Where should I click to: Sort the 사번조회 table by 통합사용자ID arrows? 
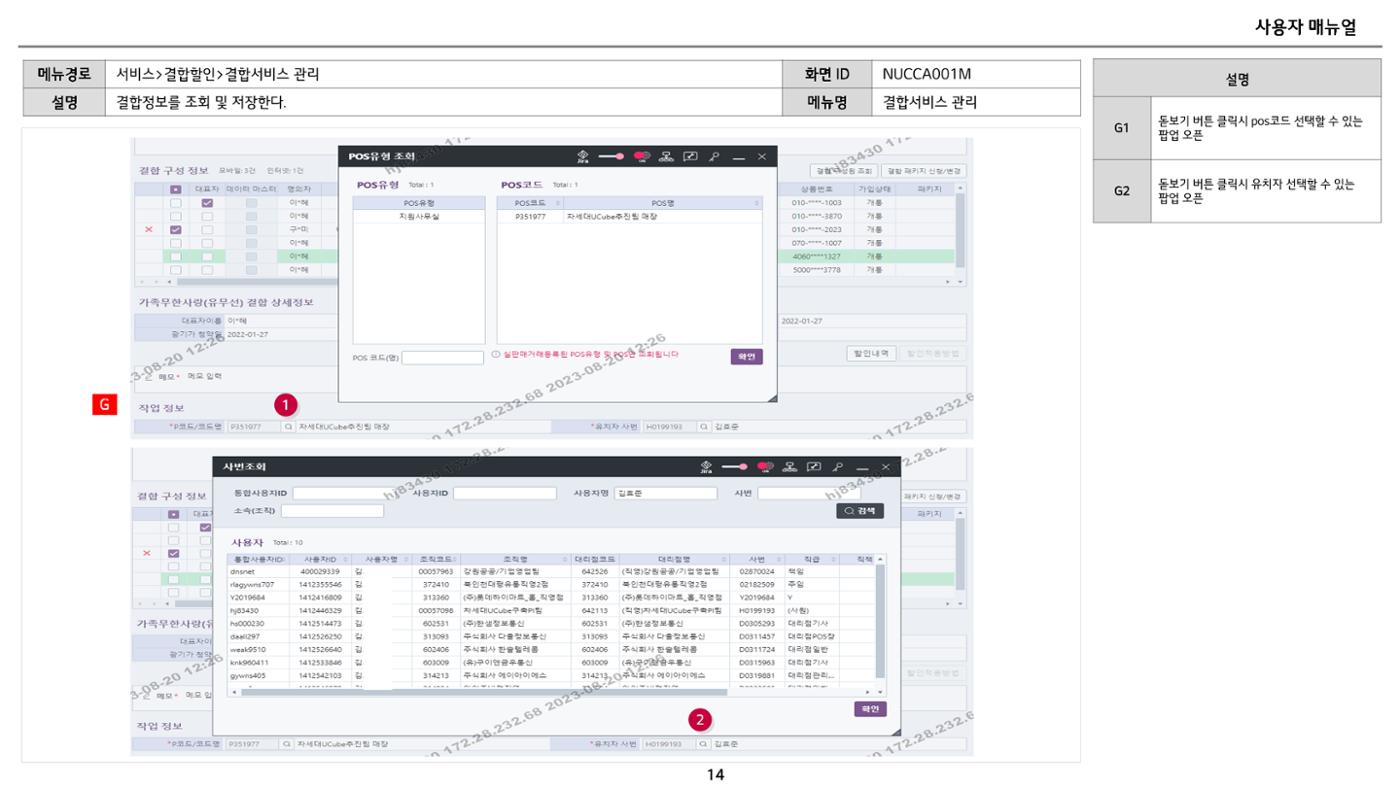(285, 560)
